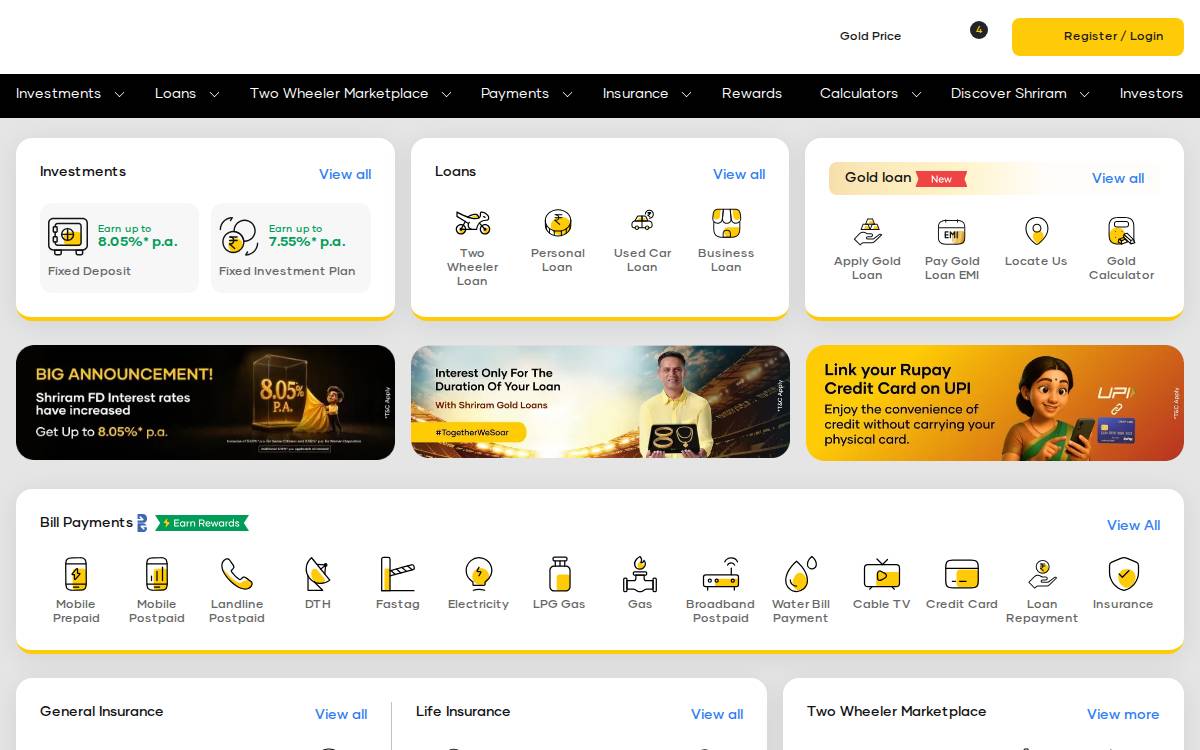Select the Personal Loan coin icon
The height and width of the screenshot is (750, 1200).
pyautogui.click(x=557, y=222)
